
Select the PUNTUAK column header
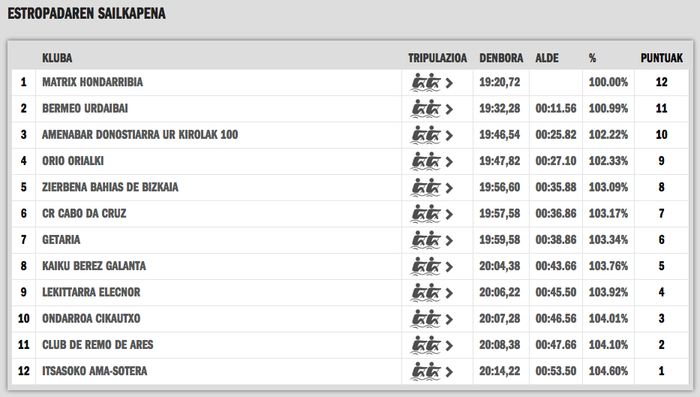pos(662,58)
